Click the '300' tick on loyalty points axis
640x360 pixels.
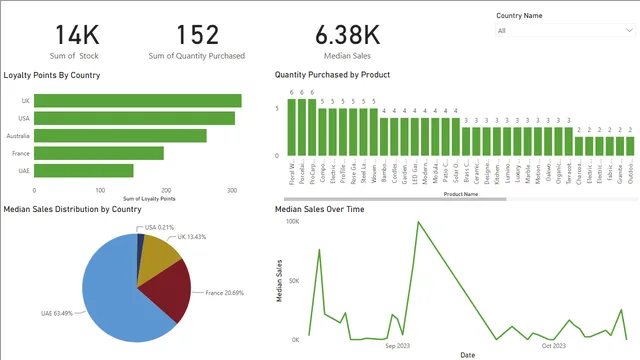pyautogui.click(x=232, y=190)
